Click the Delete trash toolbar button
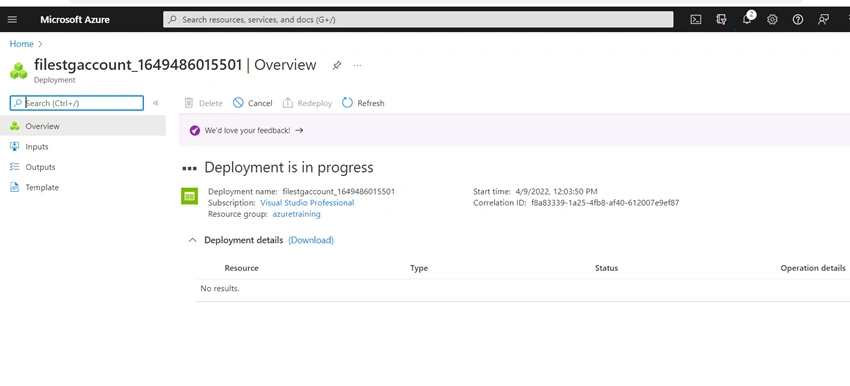Screen dimensions: 850x386 click(x=203, y=103)
